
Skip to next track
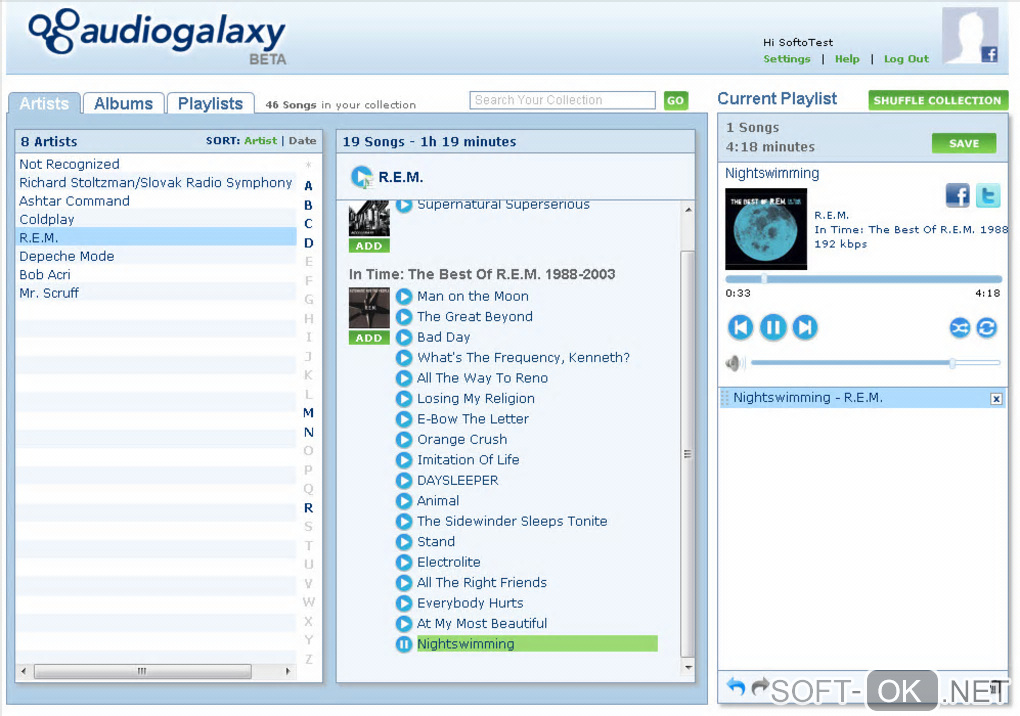tap(805, 327)
